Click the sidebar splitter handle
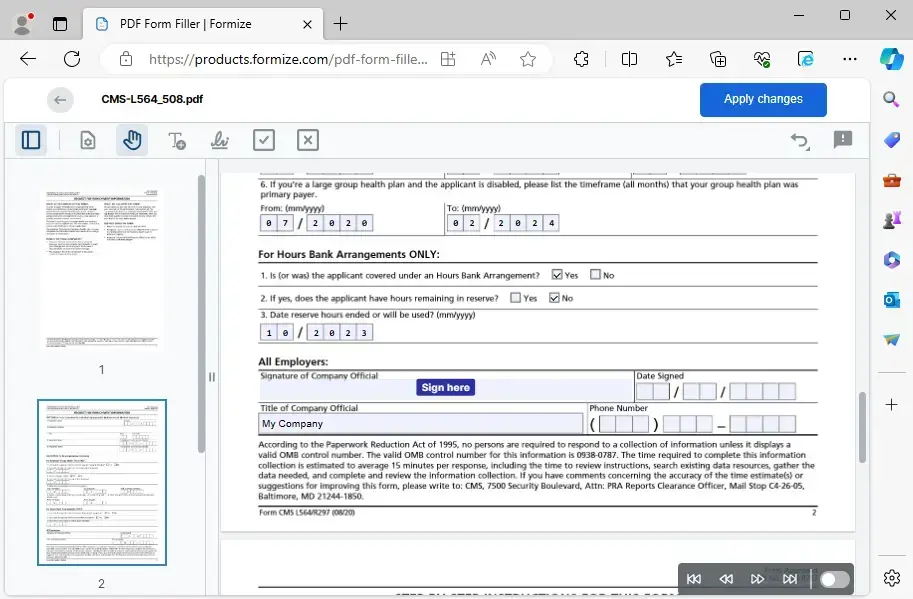913x599 pixels. (x=212, y=377)
